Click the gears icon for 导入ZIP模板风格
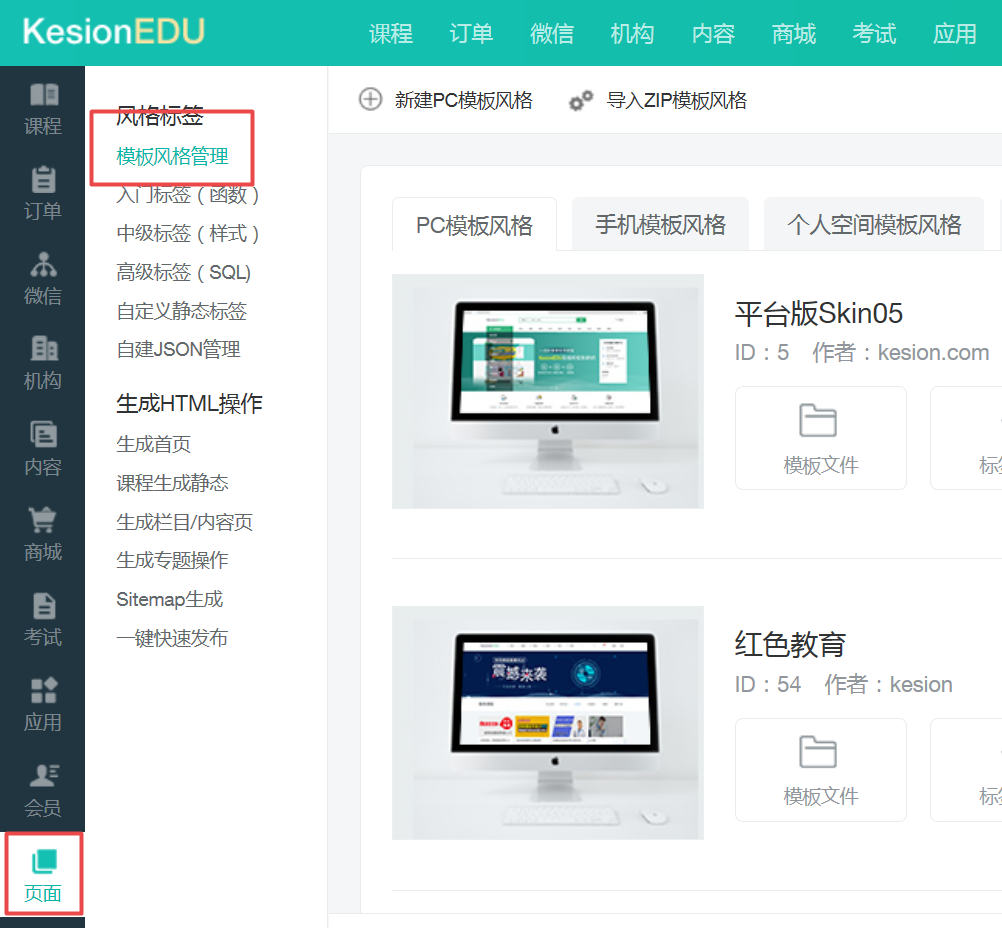The height and width of the screenshot is (928, 1002). (581, 100)
